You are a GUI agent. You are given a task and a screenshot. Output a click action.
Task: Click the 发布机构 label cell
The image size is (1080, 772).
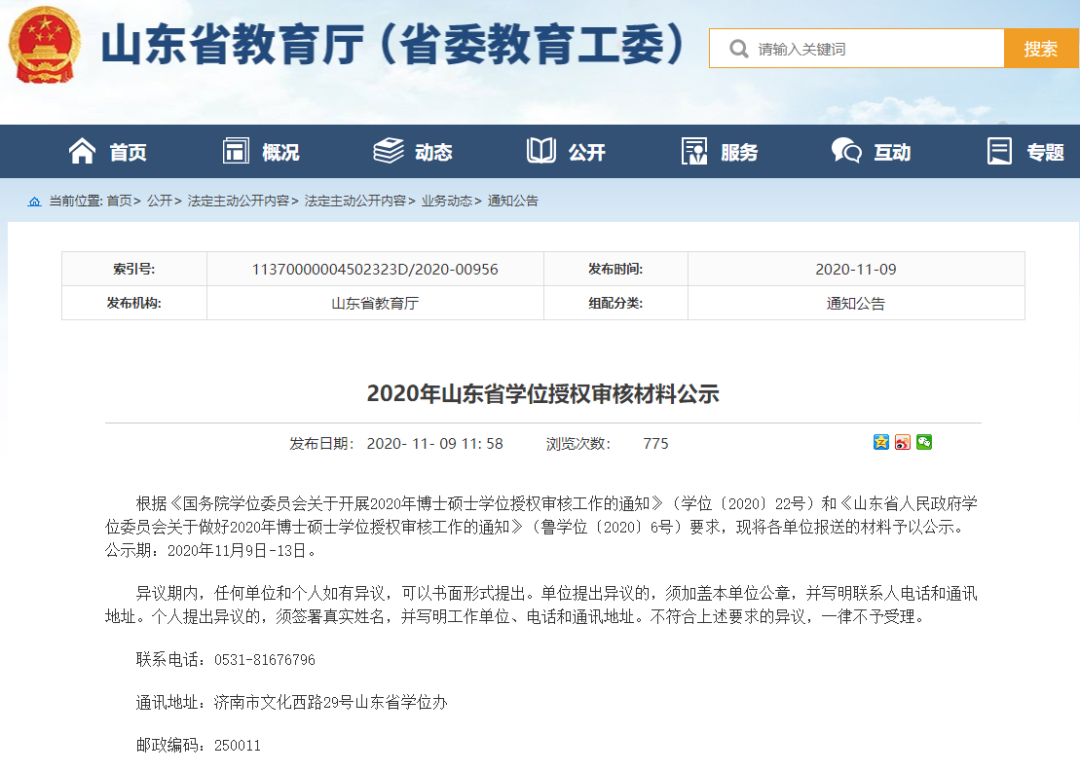coord(134,303)
